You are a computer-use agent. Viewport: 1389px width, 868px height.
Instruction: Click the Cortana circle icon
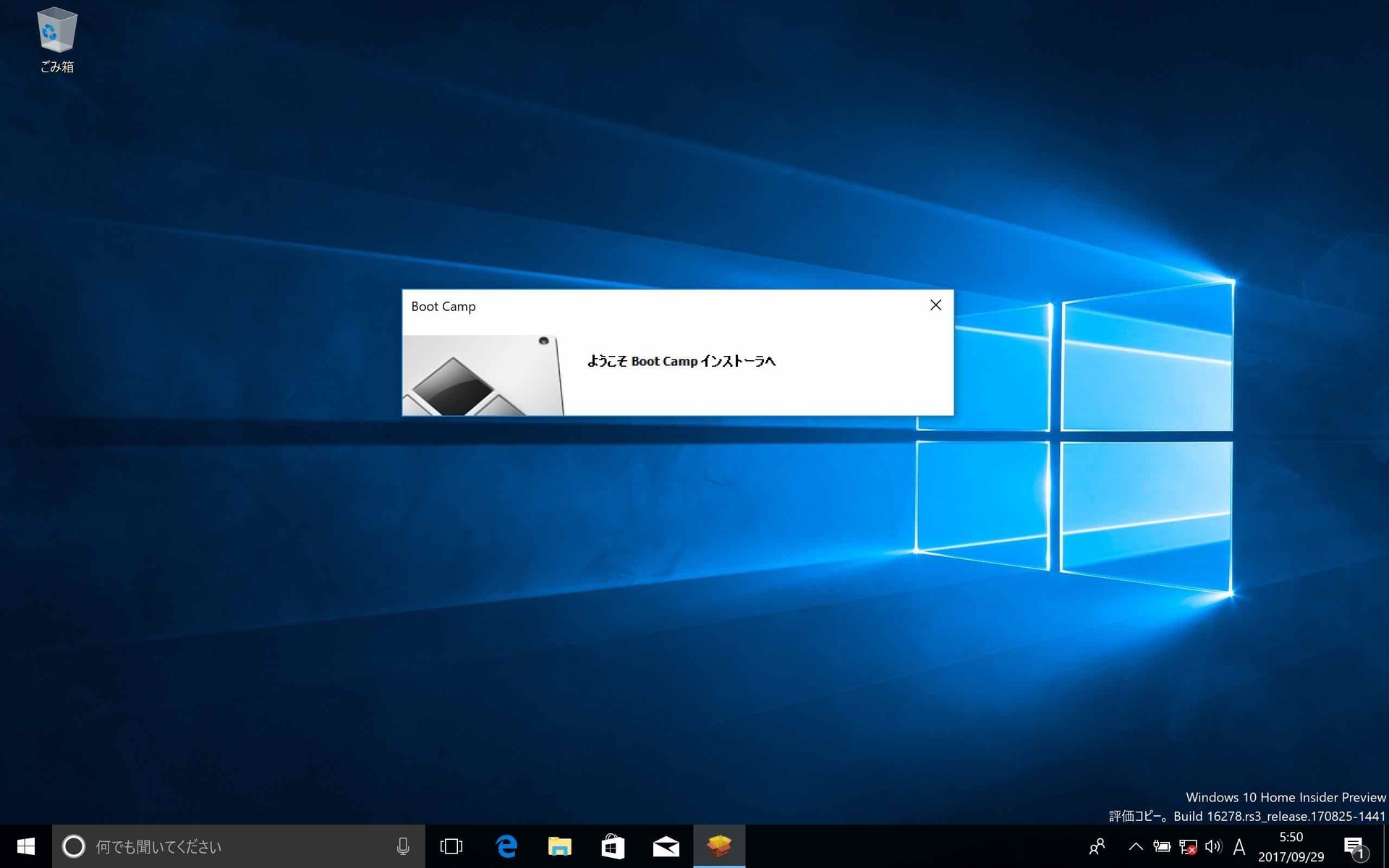[x=74, y=846]
